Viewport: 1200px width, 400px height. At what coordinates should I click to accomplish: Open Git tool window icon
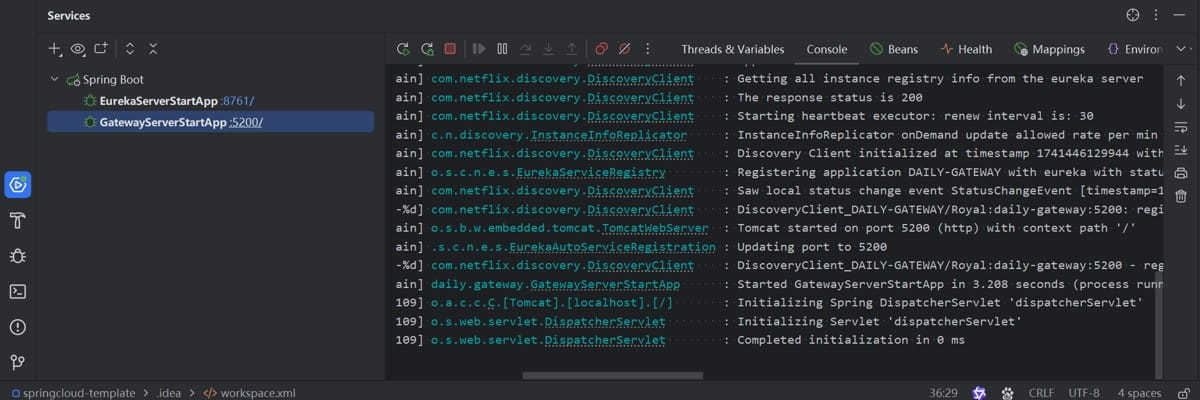click(17, 362)
